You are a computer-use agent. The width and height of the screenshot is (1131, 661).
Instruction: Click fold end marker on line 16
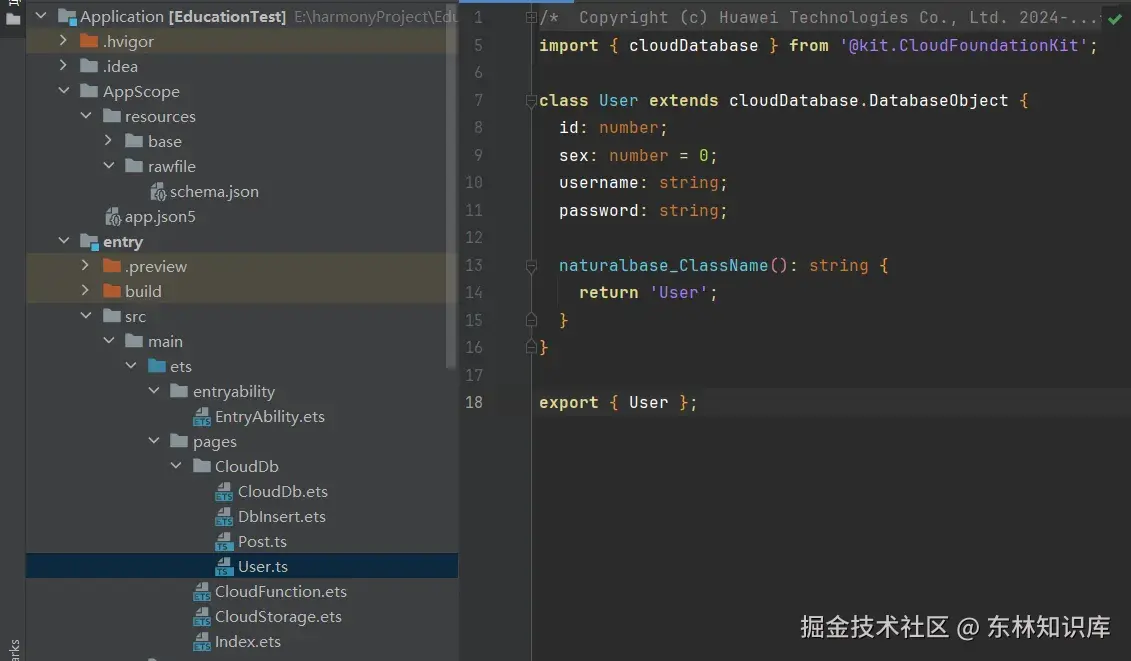pos(531,347)
